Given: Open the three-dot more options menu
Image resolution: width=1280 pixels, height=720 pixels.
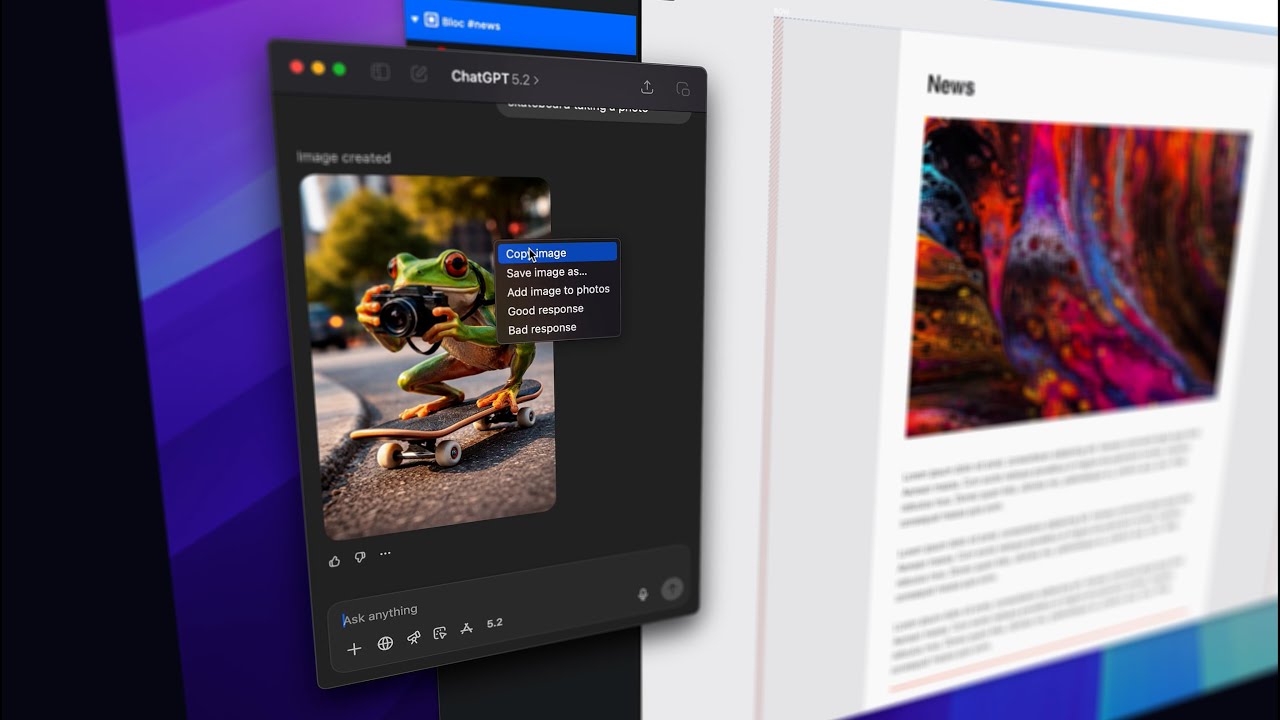Looking at the screenshot, I should tap(385, 554).
